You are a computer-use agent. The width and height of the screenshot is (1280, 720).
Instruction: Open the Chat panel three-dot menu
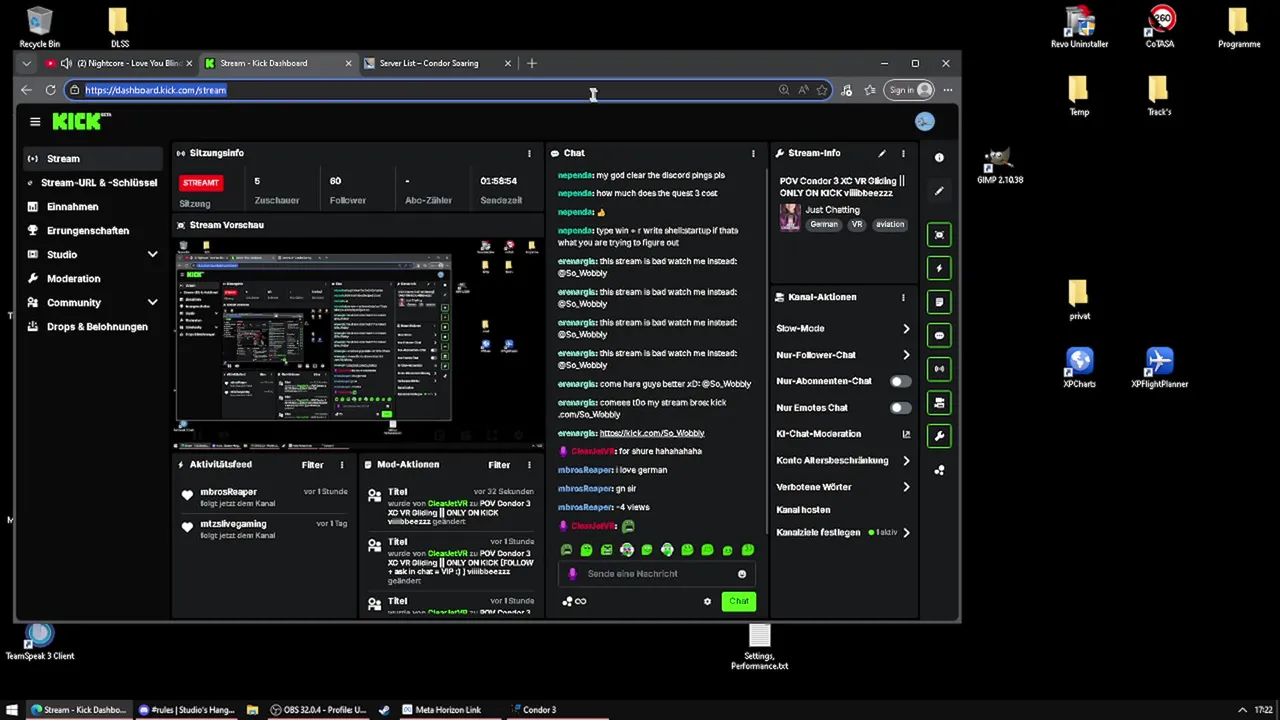point(753,153)
